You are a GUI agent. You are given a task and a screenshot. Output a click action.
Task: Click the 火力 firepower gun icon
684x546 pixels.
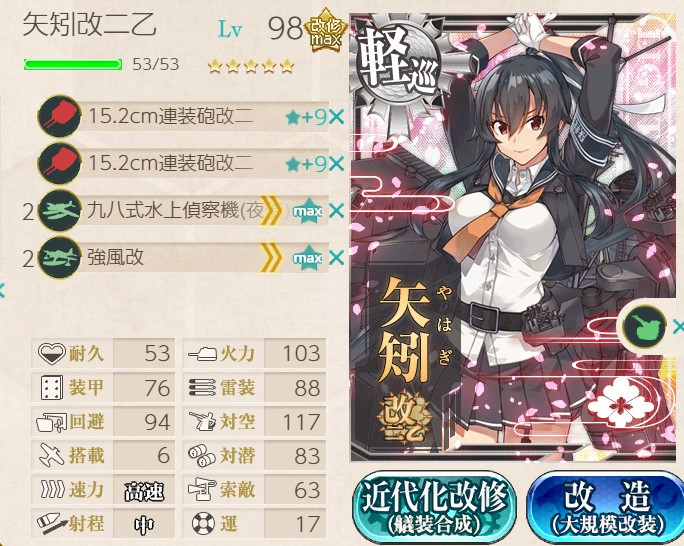(x=203, y=353)
